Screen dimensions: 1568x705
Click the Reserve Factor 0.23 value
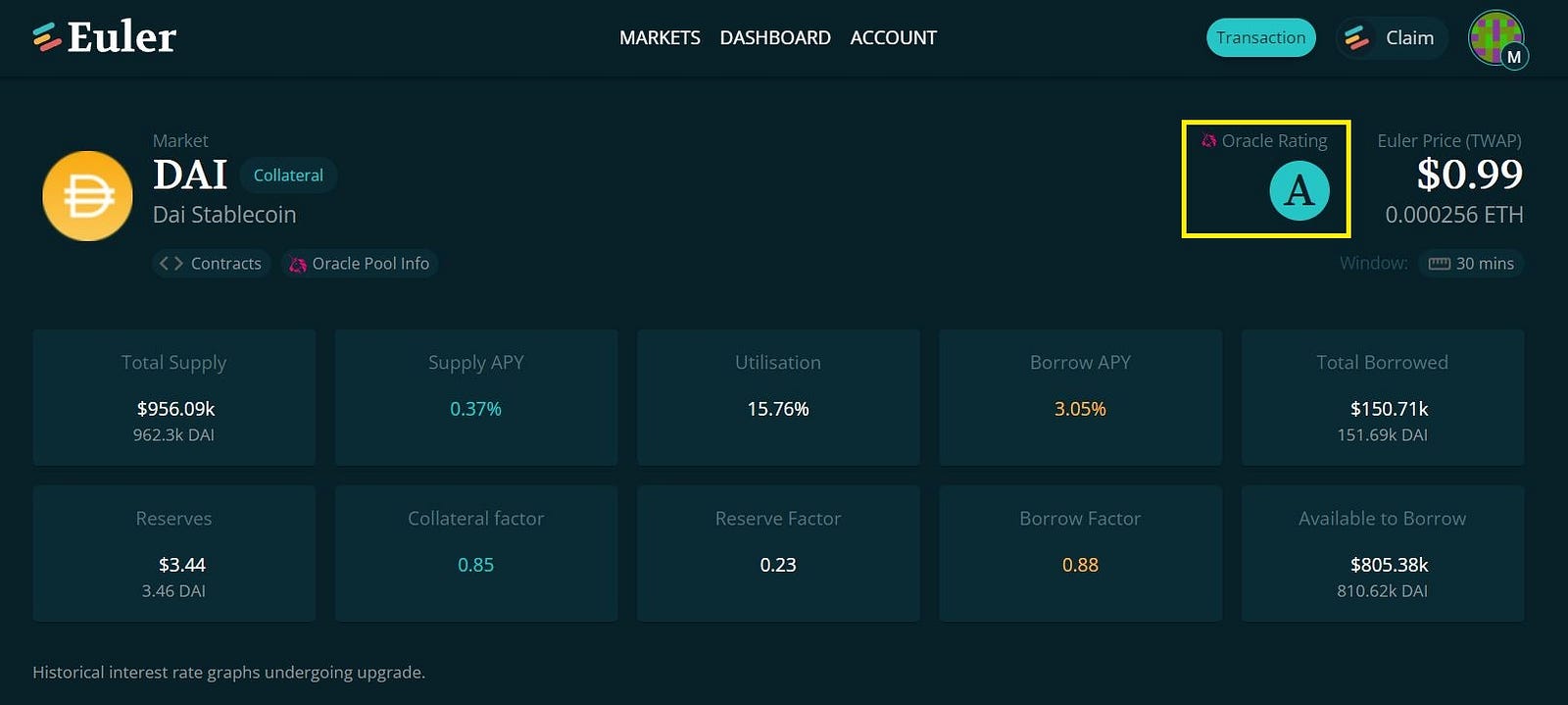coord(778,565)
